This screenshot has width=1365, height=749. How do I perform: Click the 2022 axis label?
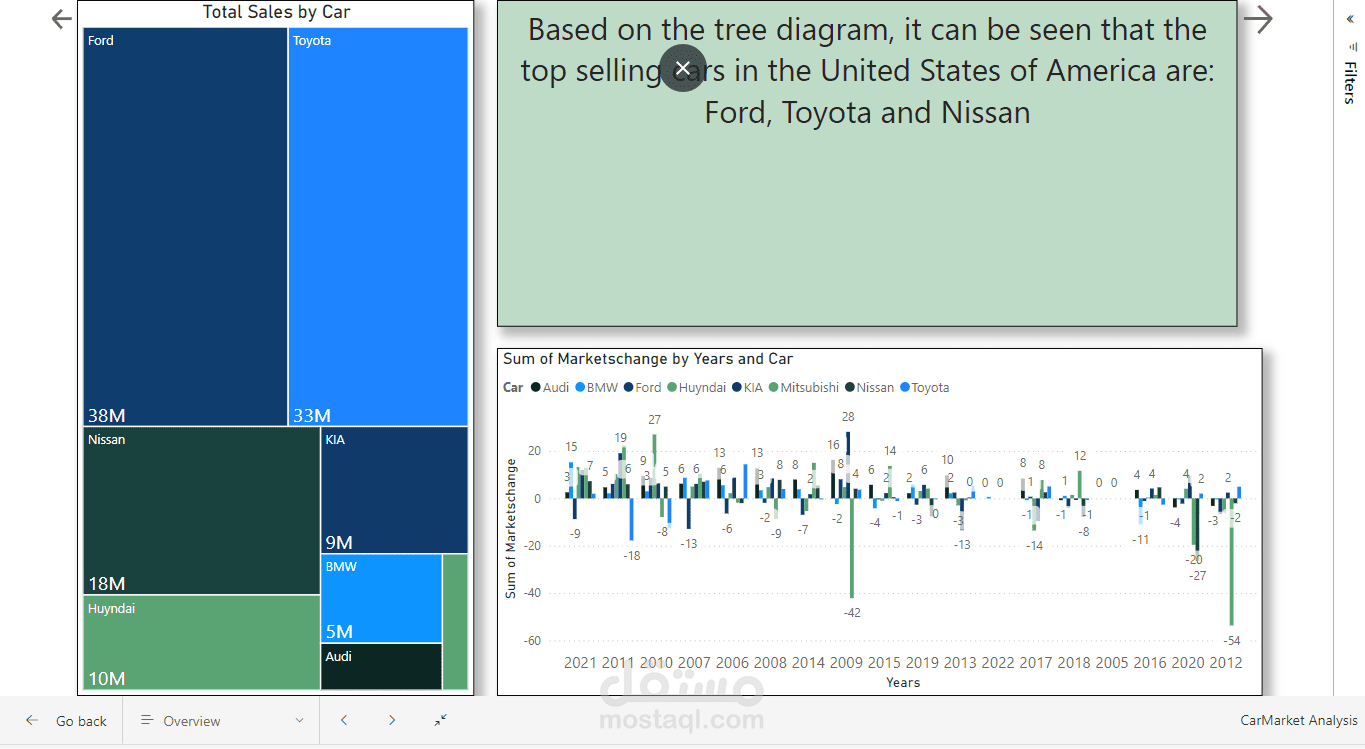coord(998,662)
